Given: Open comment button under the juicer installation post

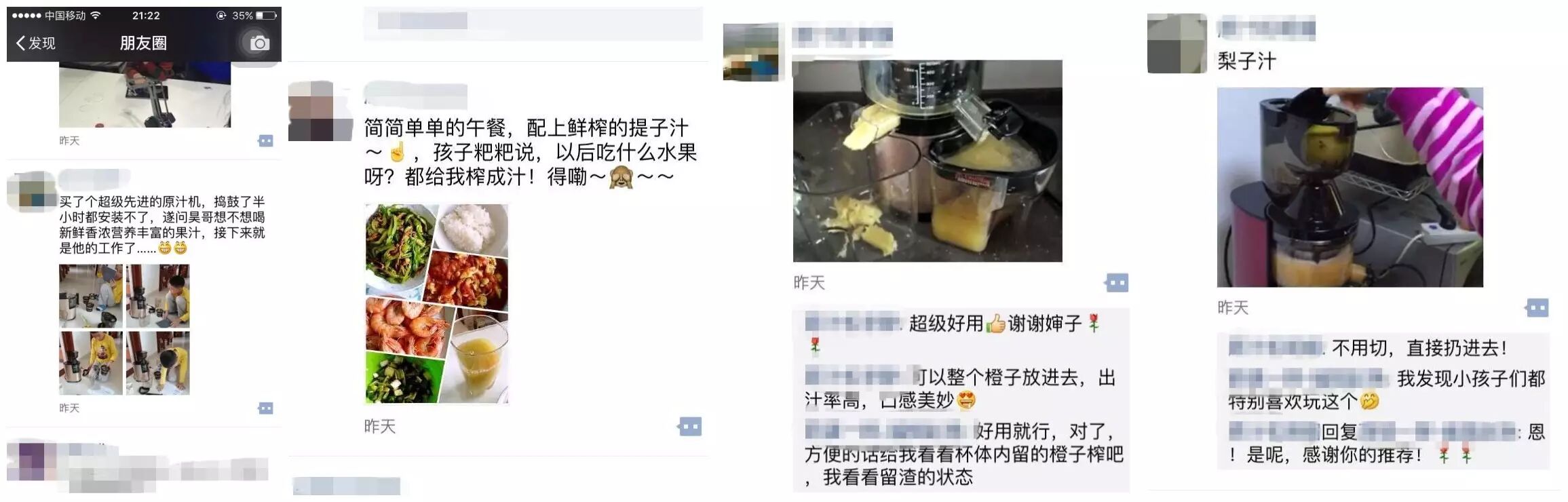Looking at the screenshot, I should tap(265, 408).
